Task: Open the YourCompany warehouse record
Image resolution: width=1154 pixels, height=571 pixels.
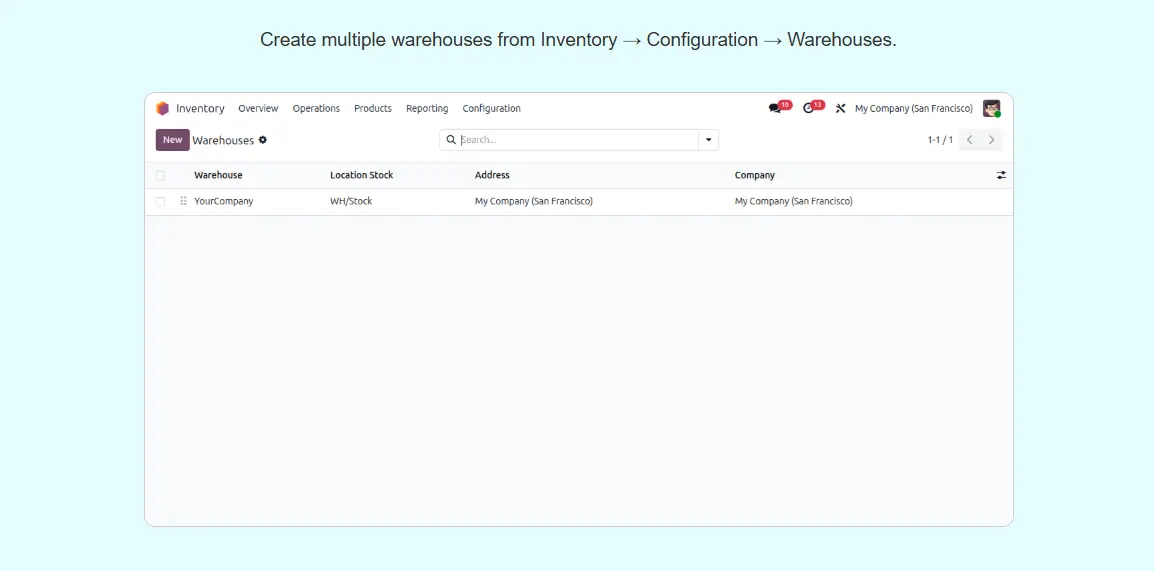Action: [x=224, y=201]
